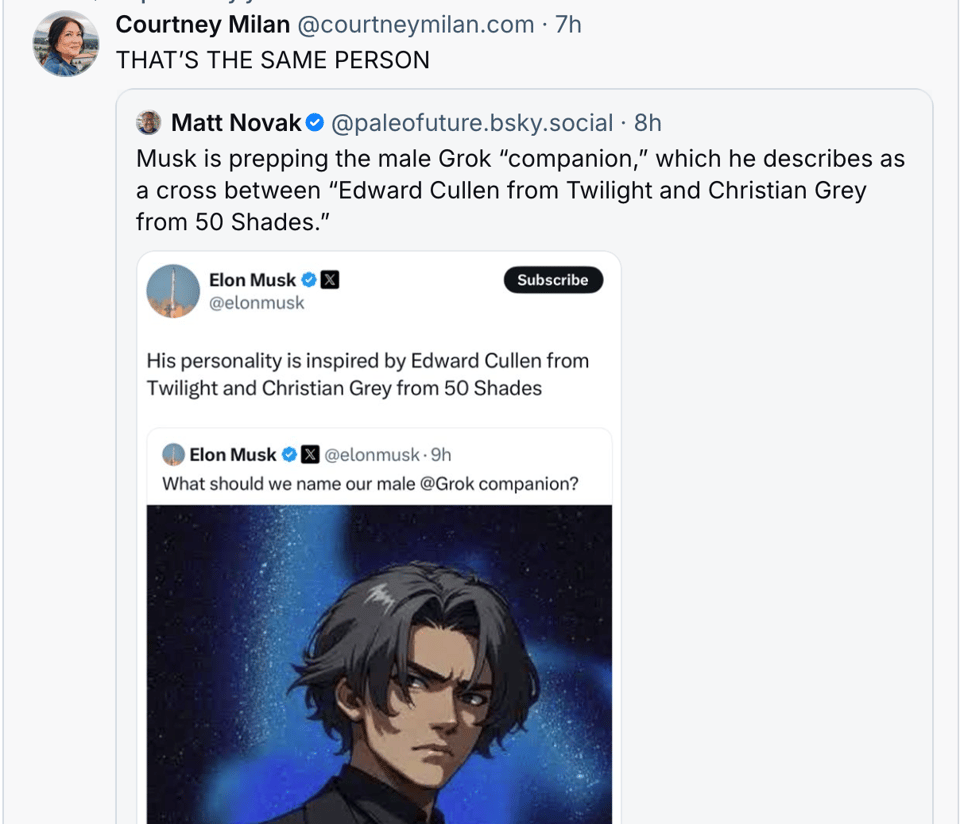Click Courtney Milan's profile avatar
This screenshot has width=960, height=824.
click(66, 44)
